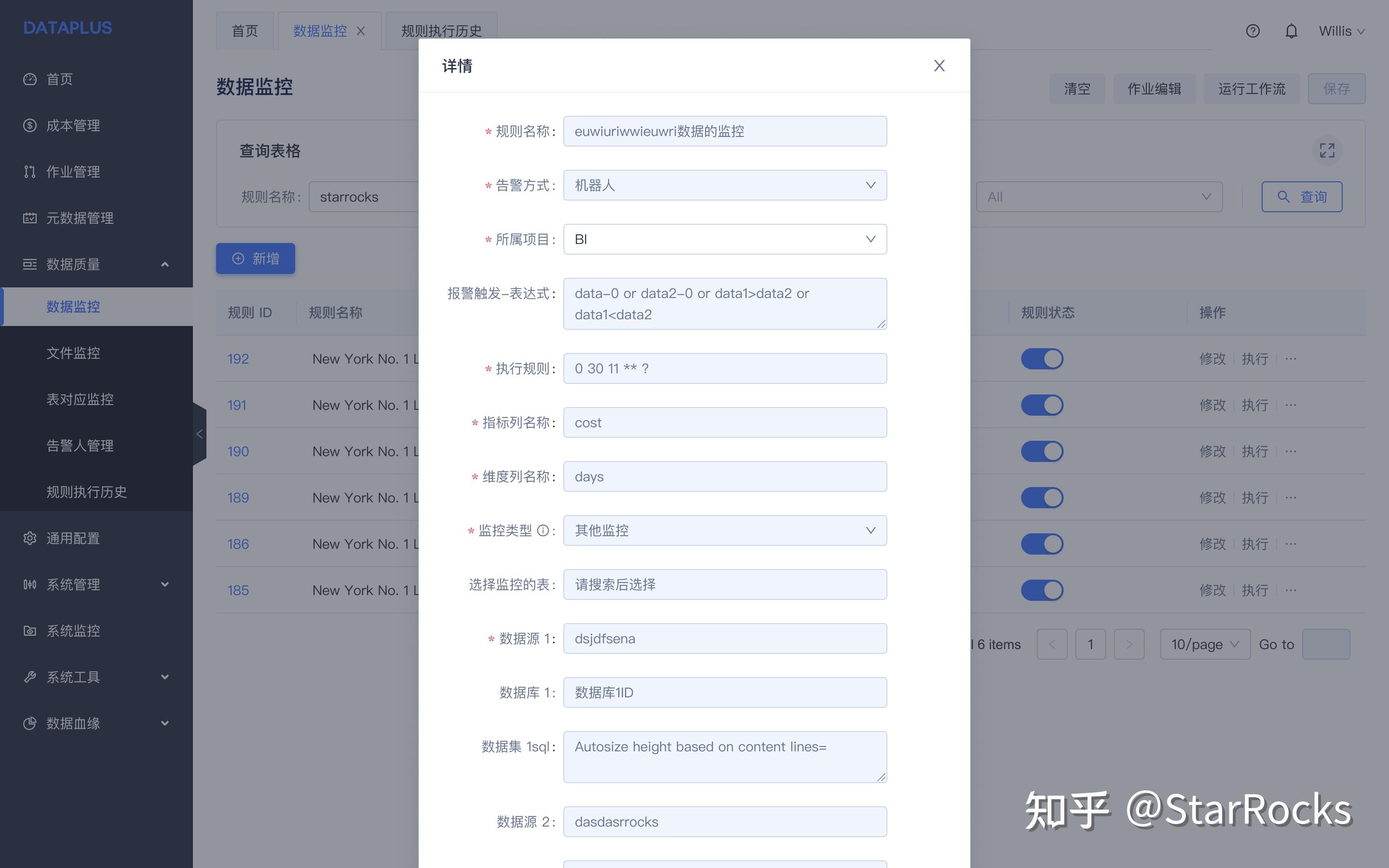
Task: Open the notification bell
Action: (x=1292, y=30)
